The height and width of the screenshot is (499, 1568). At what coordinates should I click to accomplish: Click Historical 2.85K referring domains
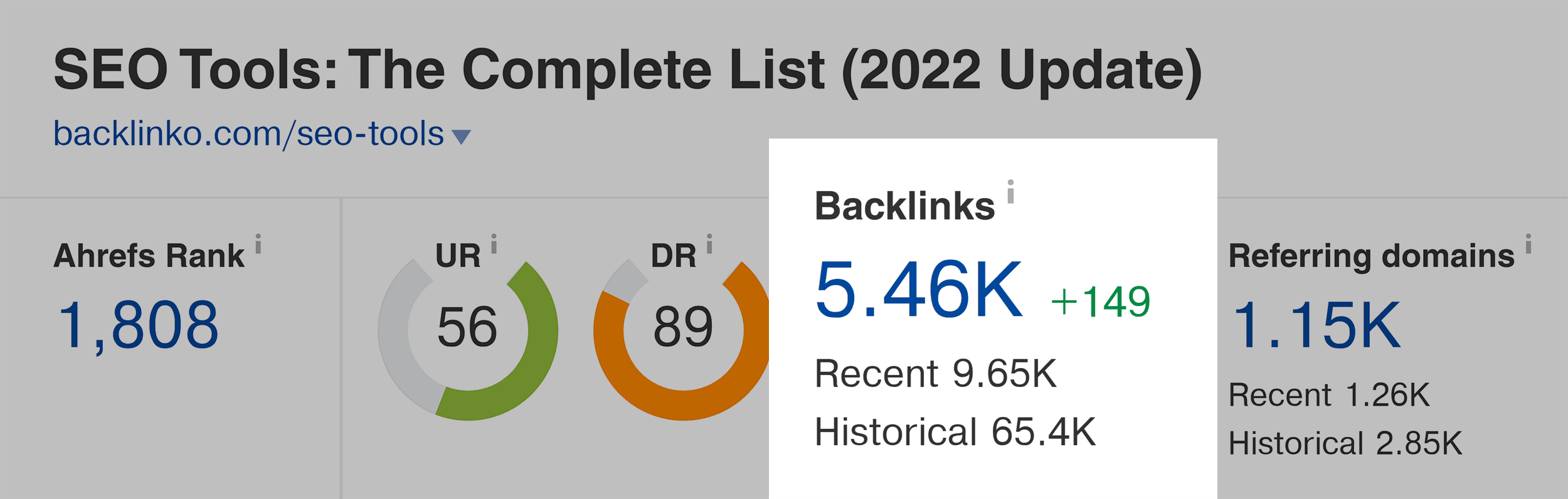(1345, 443)
